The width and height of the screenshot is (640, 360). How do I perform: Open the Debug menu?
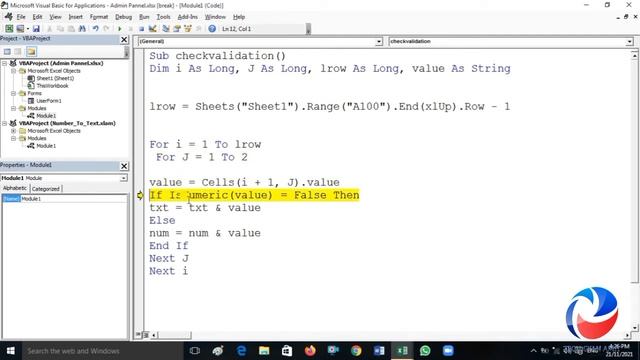coord(123,17)
